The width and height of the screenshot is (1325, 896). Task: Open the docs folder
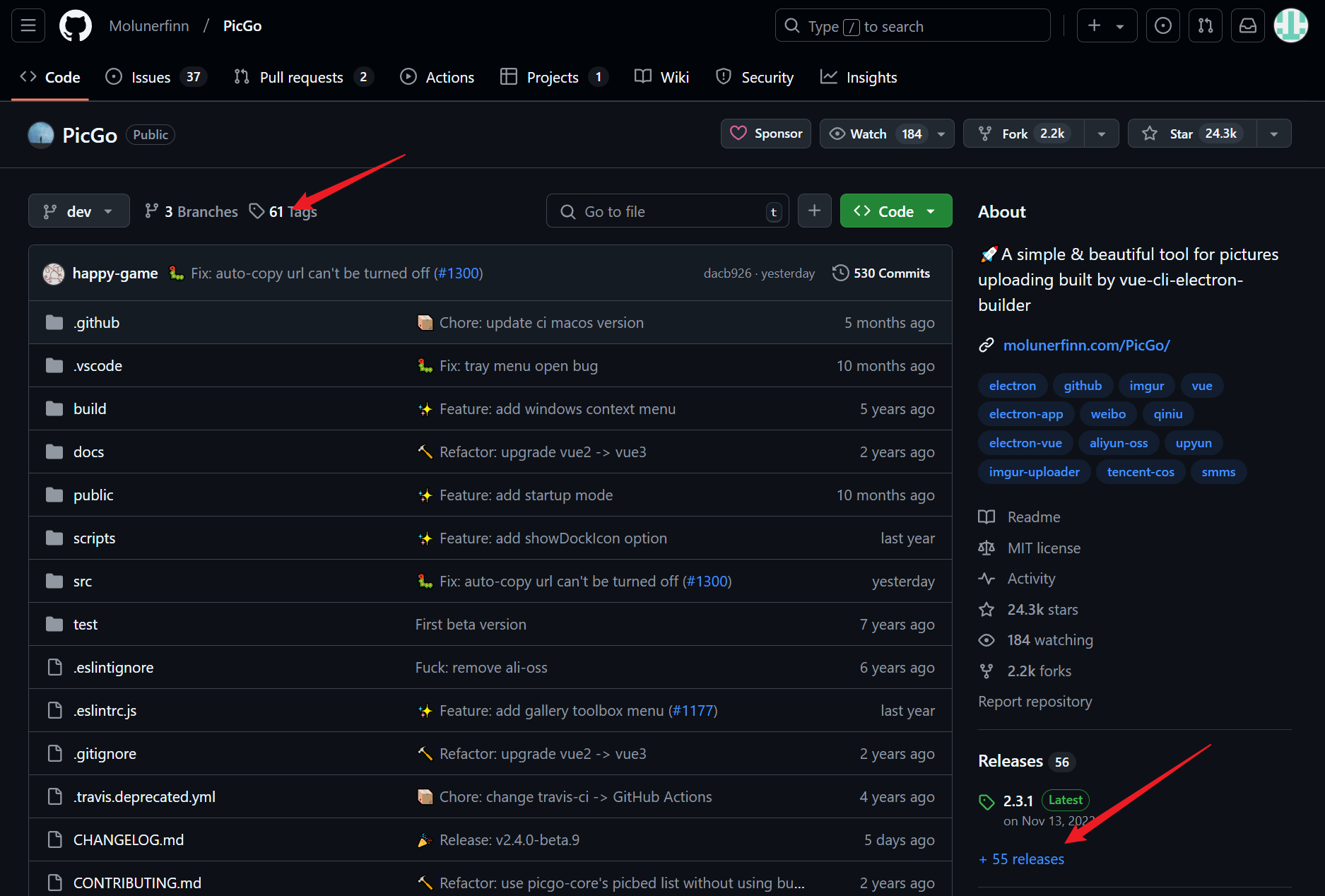click(x=88, y=452)
